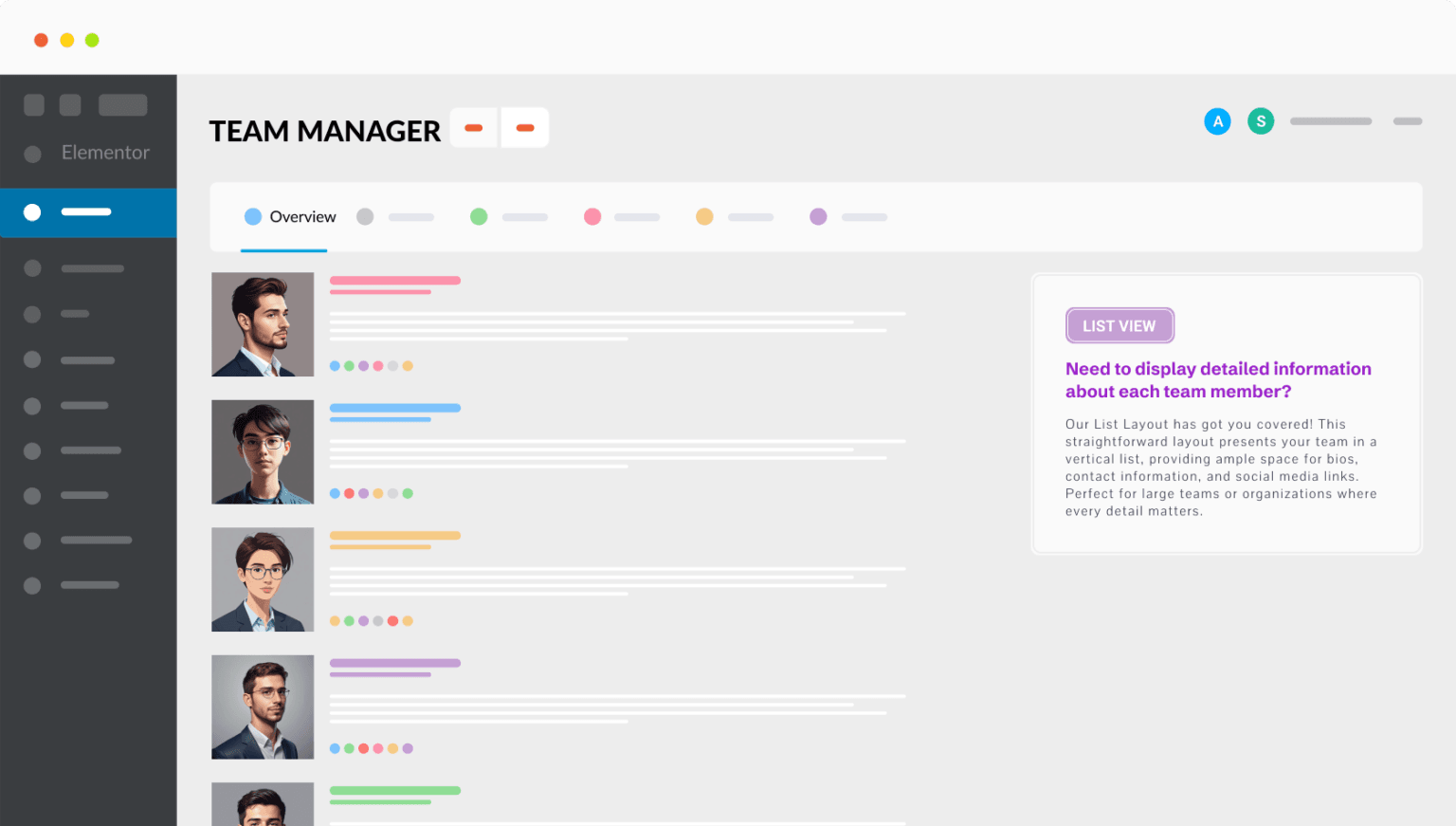The image size is (1456, 826).
Task: Open the green 'S' user avatar badge
Action: pos(1261,120)
